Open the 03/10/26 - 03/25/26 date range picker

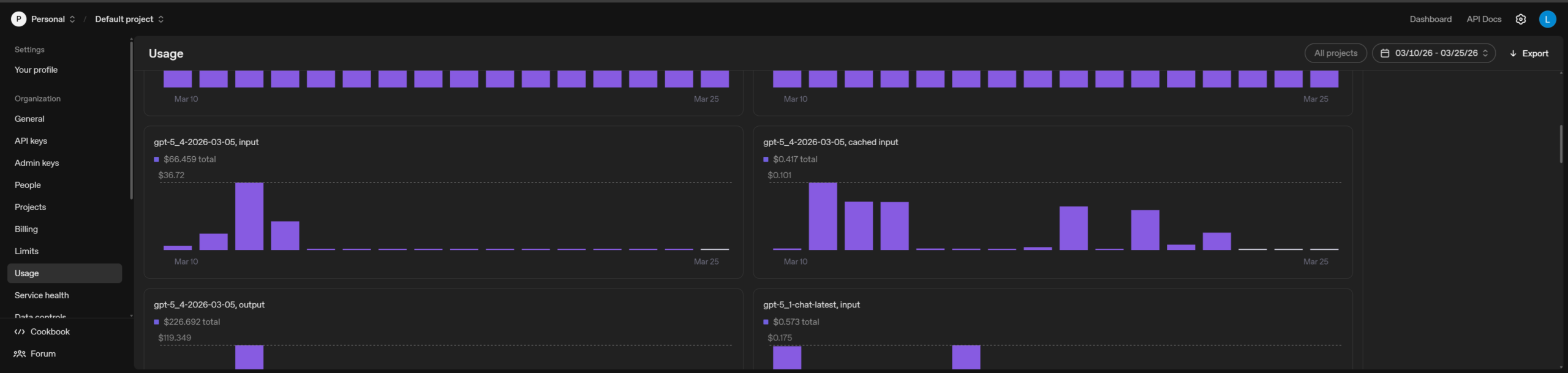(x=1434, y=53)
